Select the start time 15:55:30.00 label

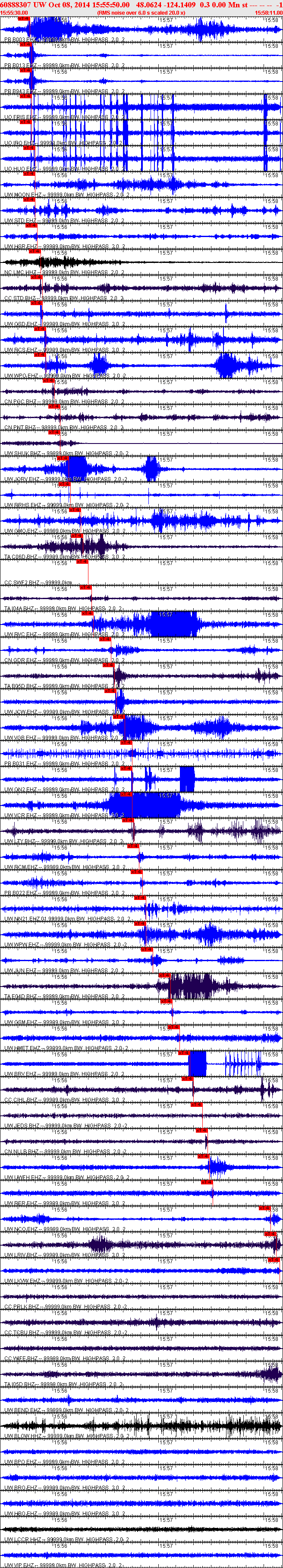click(x=13, y=12)
